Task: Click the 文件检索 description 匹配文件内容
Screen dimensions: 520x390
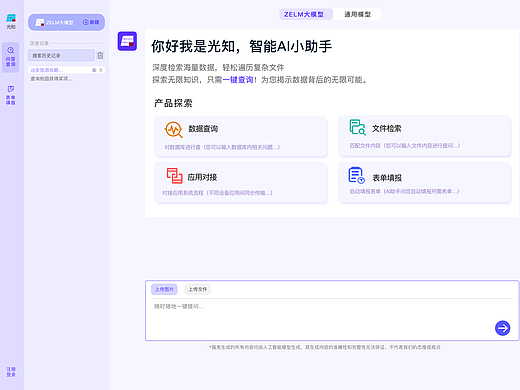Action: coord(405,145)
